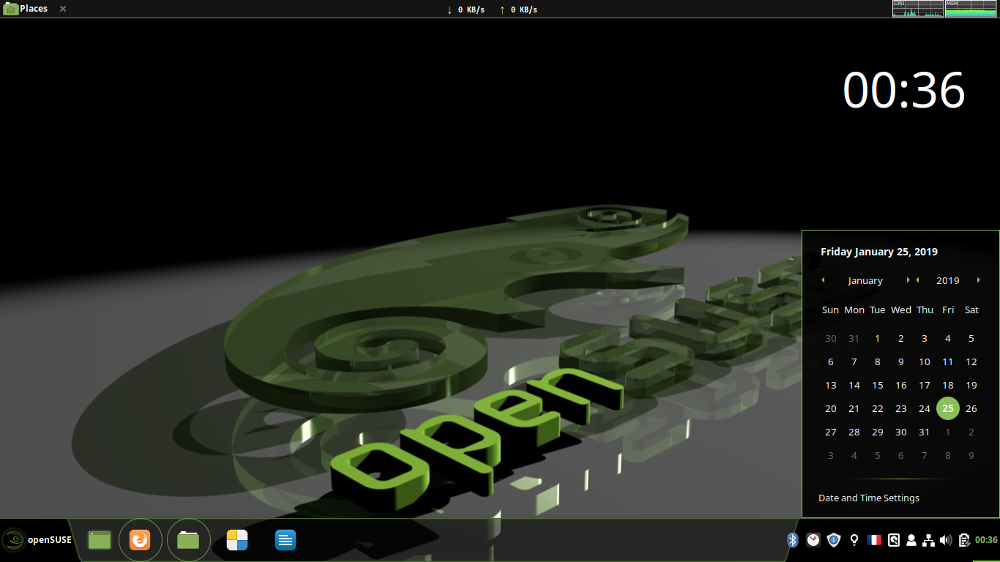The height and width of the screenshot is (562, 1000).
Task: Open the CPU usage graph monitor
Action: click(x=918, y=8)
